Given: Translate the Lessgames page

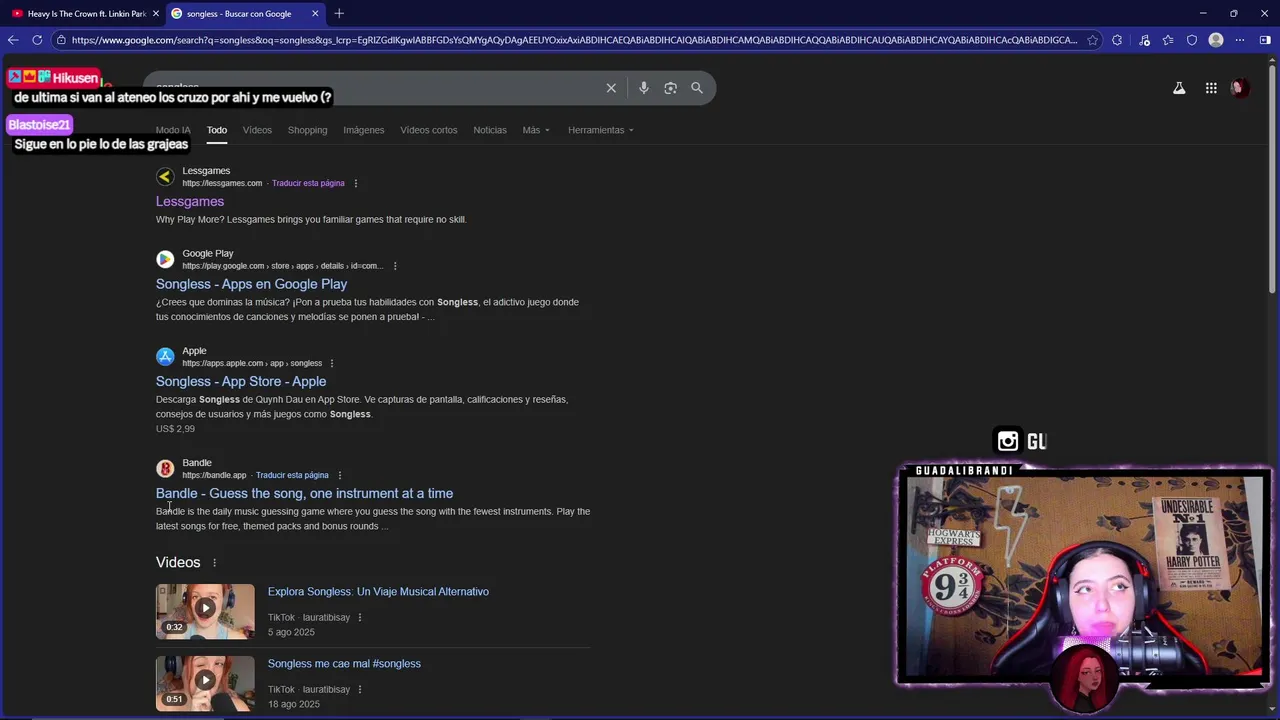Looking at the screenshot, I should pyautogui.click(x=308, y=183).
